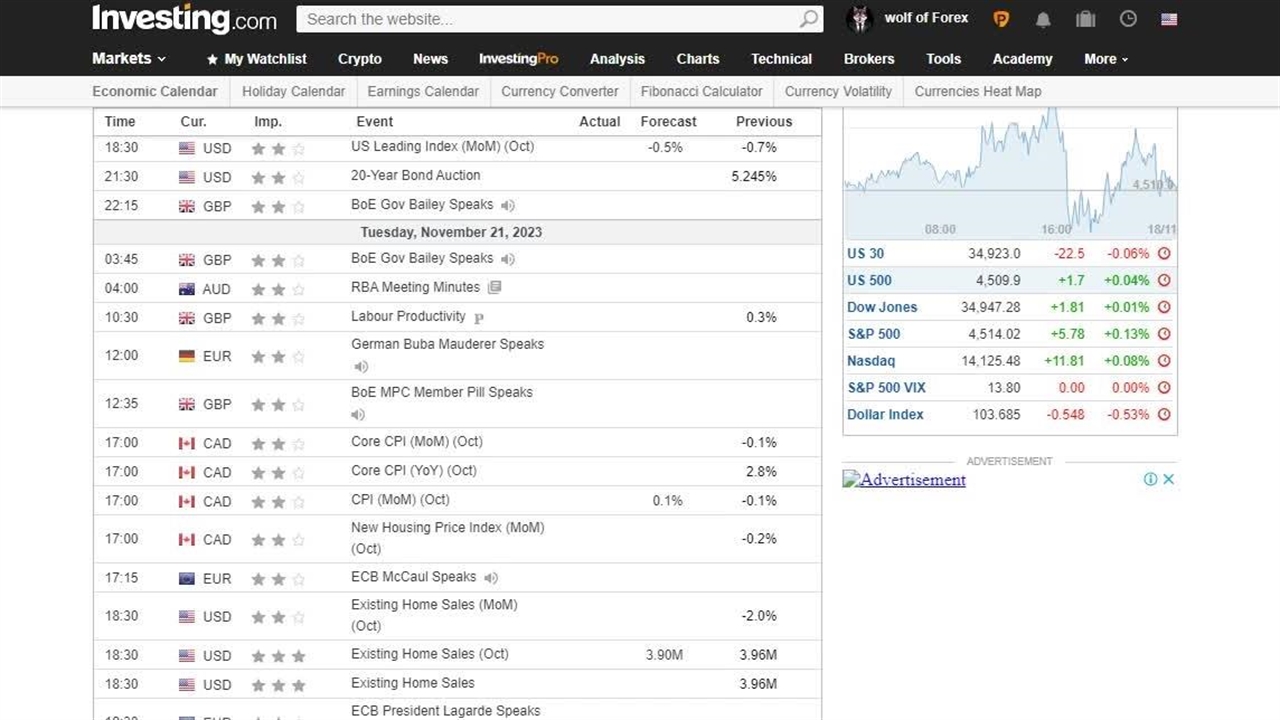Open the US flag edition selector
This screenshot has width=1280, height=720.
1169,19
